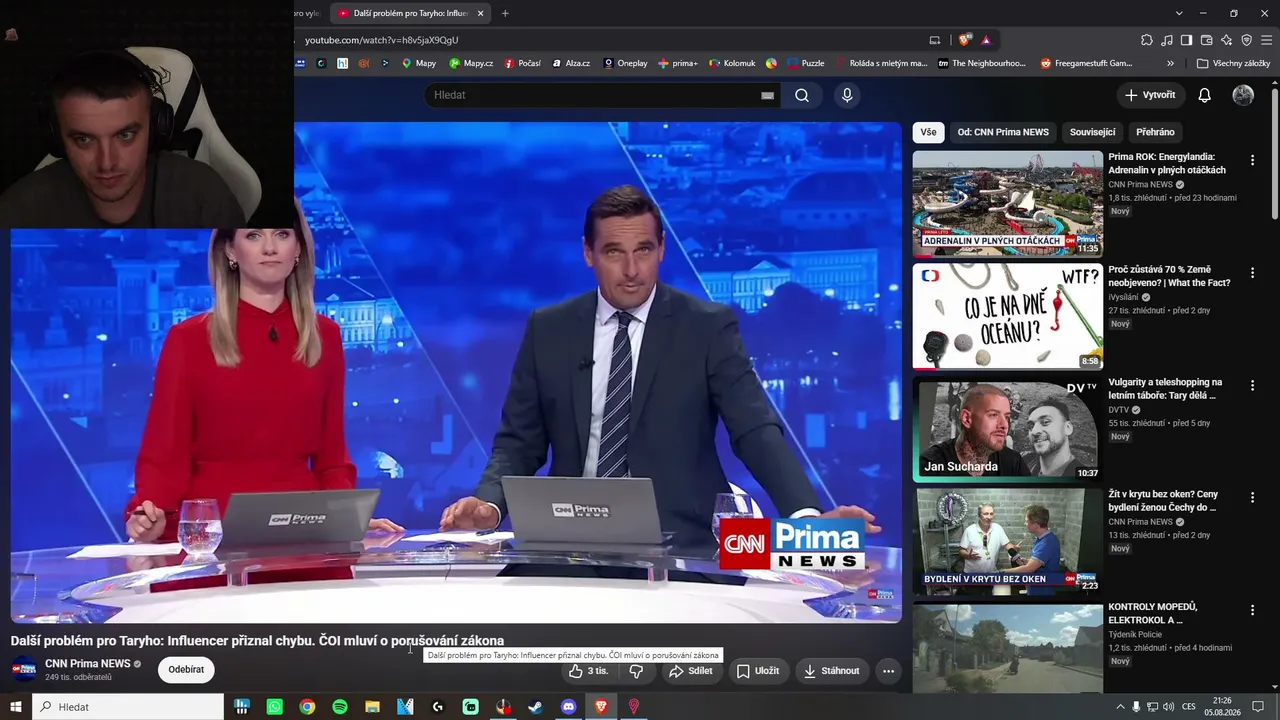Click the Sdílet share button

[x=691, y=671]
